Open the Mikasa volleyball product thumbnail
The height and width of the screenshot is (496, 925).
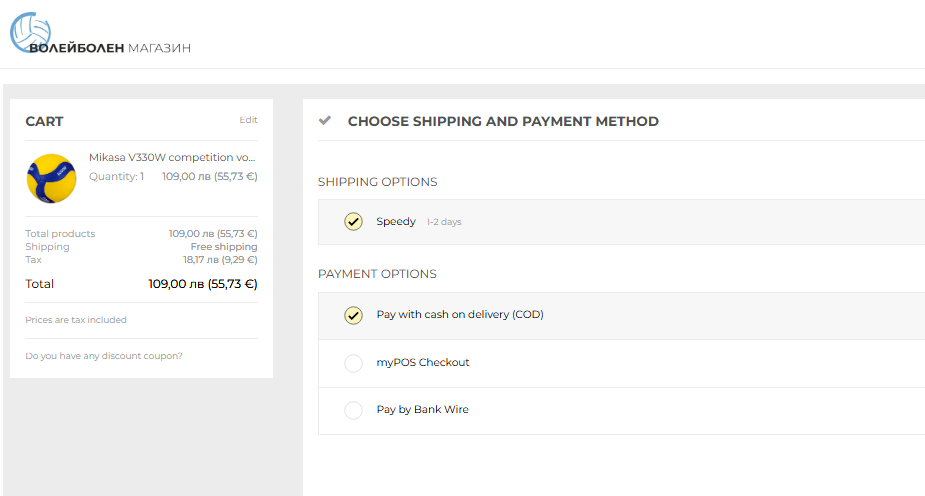pyautogui.click(x=51, y=178)
